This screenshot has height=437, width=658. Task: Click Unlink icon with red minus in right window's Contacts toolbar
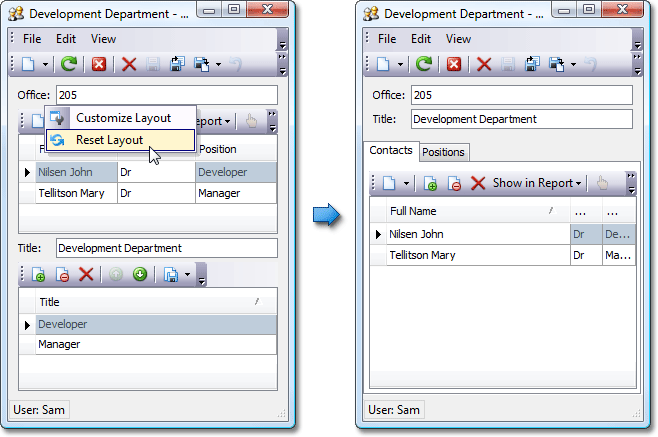454,183
